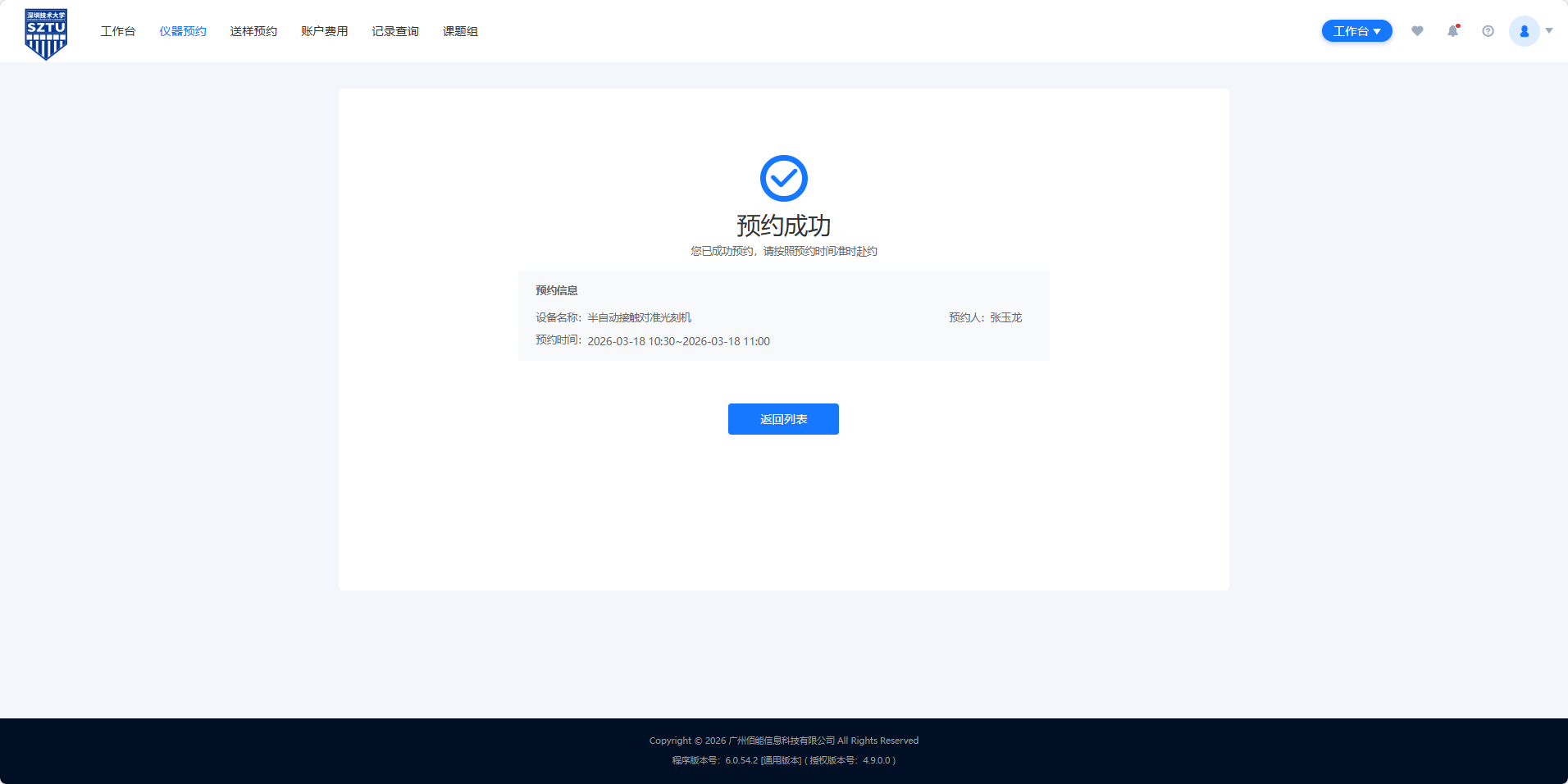Open help with the question mark icon
The image size is (1568, 784).
tap(1488, 31)
